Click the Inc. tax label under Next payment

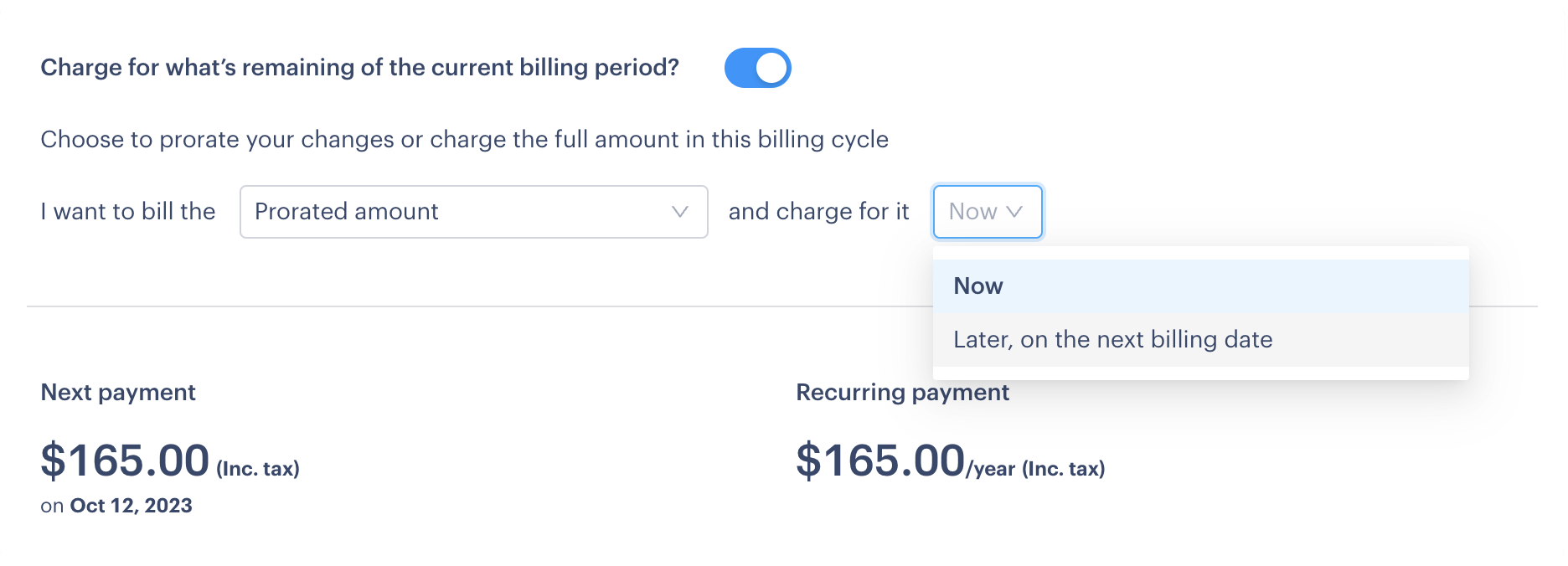point(257,469)
